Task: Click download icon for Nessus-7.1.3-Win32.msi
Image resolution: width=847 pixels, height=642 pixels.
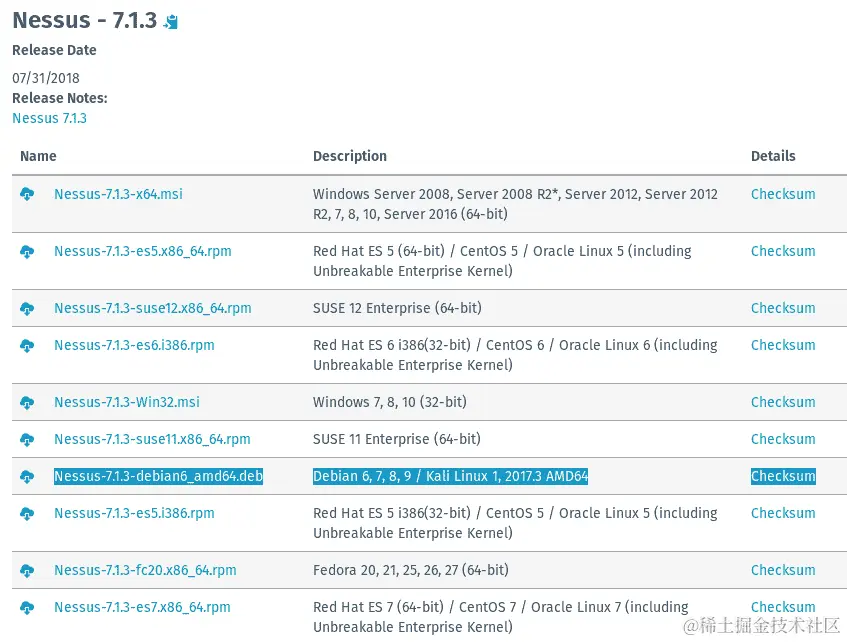Action: tap(27, 403)
